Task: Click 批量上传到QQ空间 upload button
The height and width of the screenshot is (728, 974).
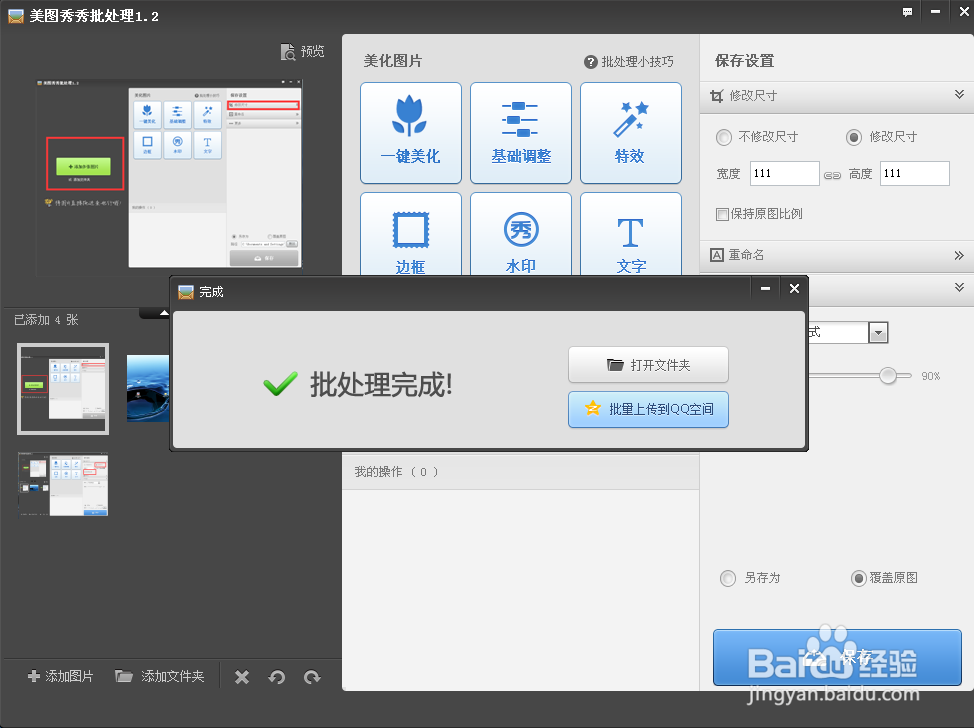Action: [x=648, y=409]
